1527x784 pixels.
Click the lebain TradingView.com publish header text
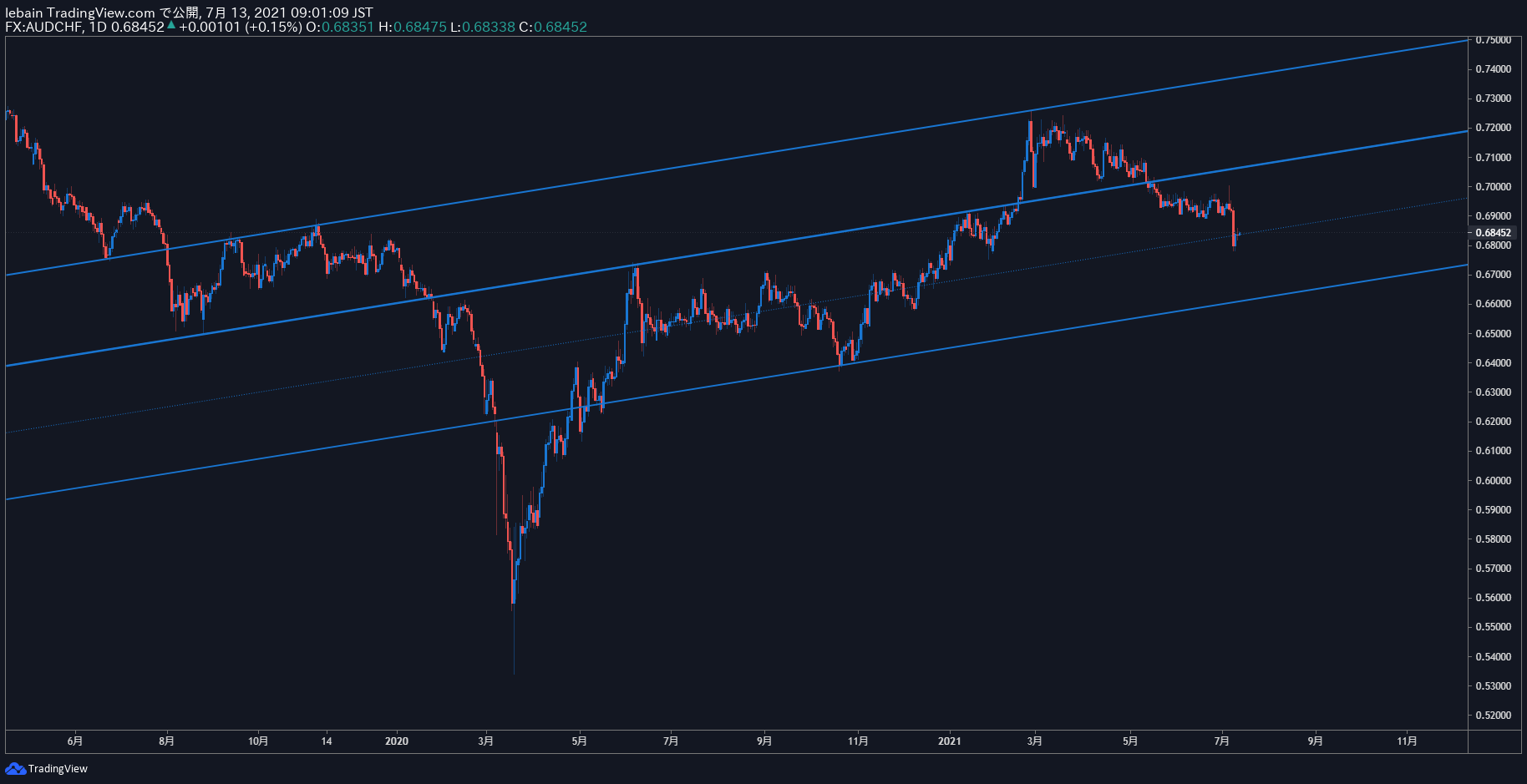coord(189,13)
